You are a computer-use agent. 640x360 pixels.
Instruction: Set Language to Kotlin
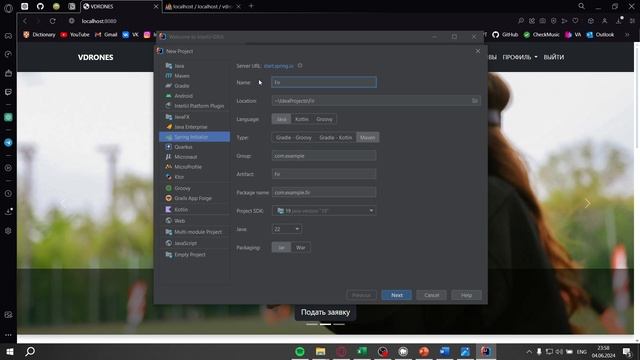[x=302, y=119]
